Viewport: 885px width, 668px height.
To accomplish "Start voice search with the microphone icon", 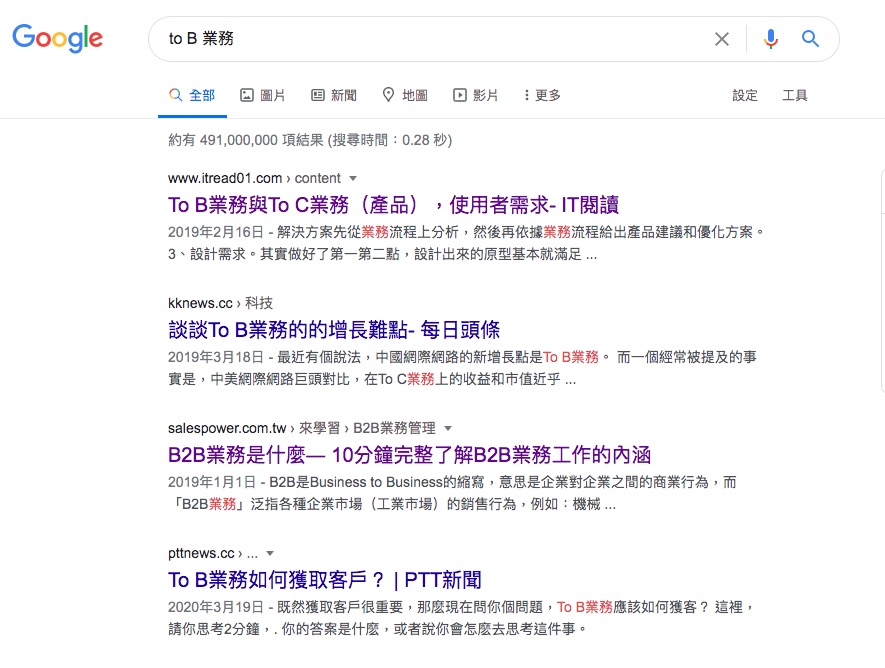I will (770, 39).
